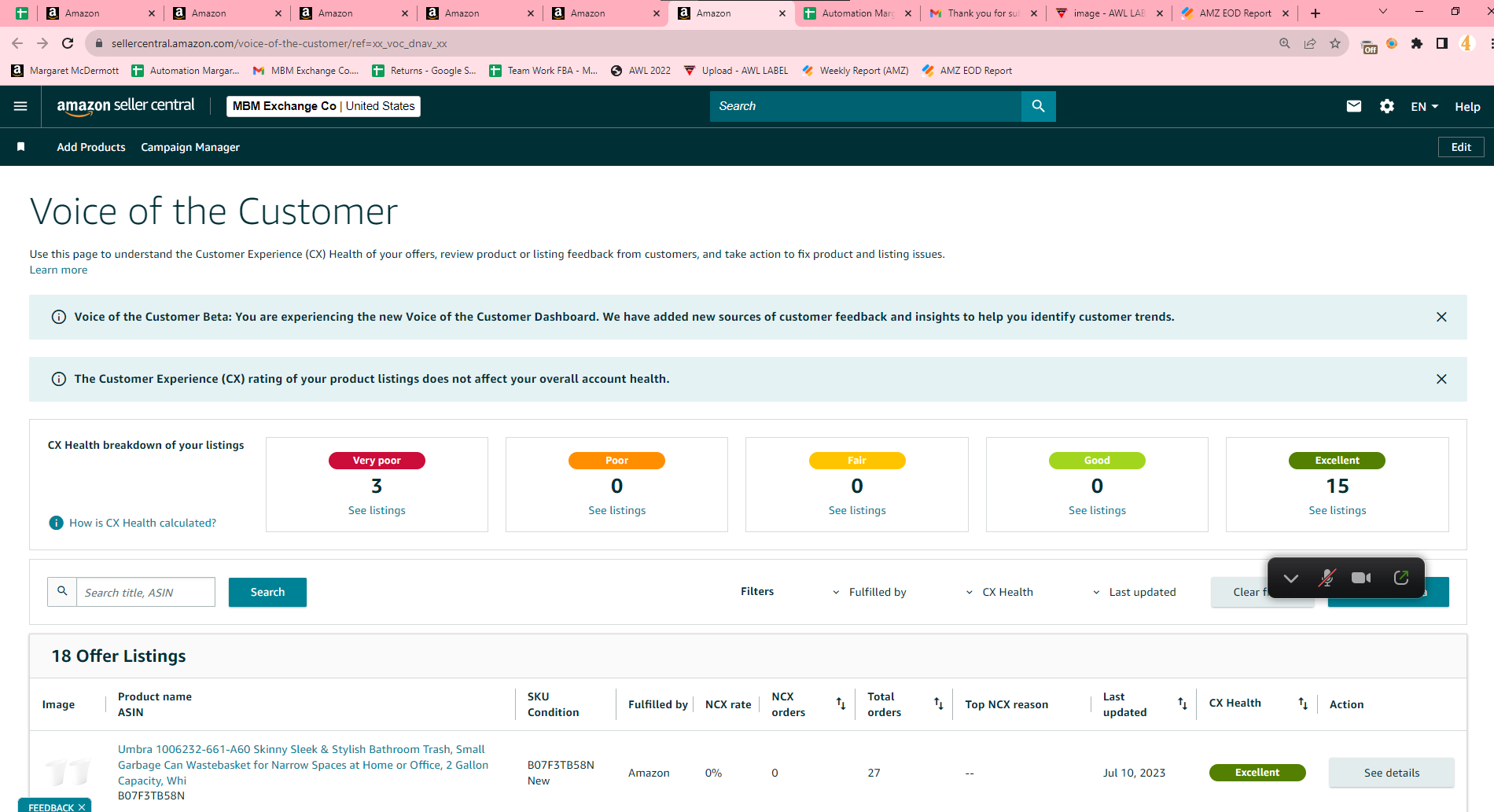Focus the Seller Central top search box
The height and width of the screenshot is (812, 1494).
[865, 106]
